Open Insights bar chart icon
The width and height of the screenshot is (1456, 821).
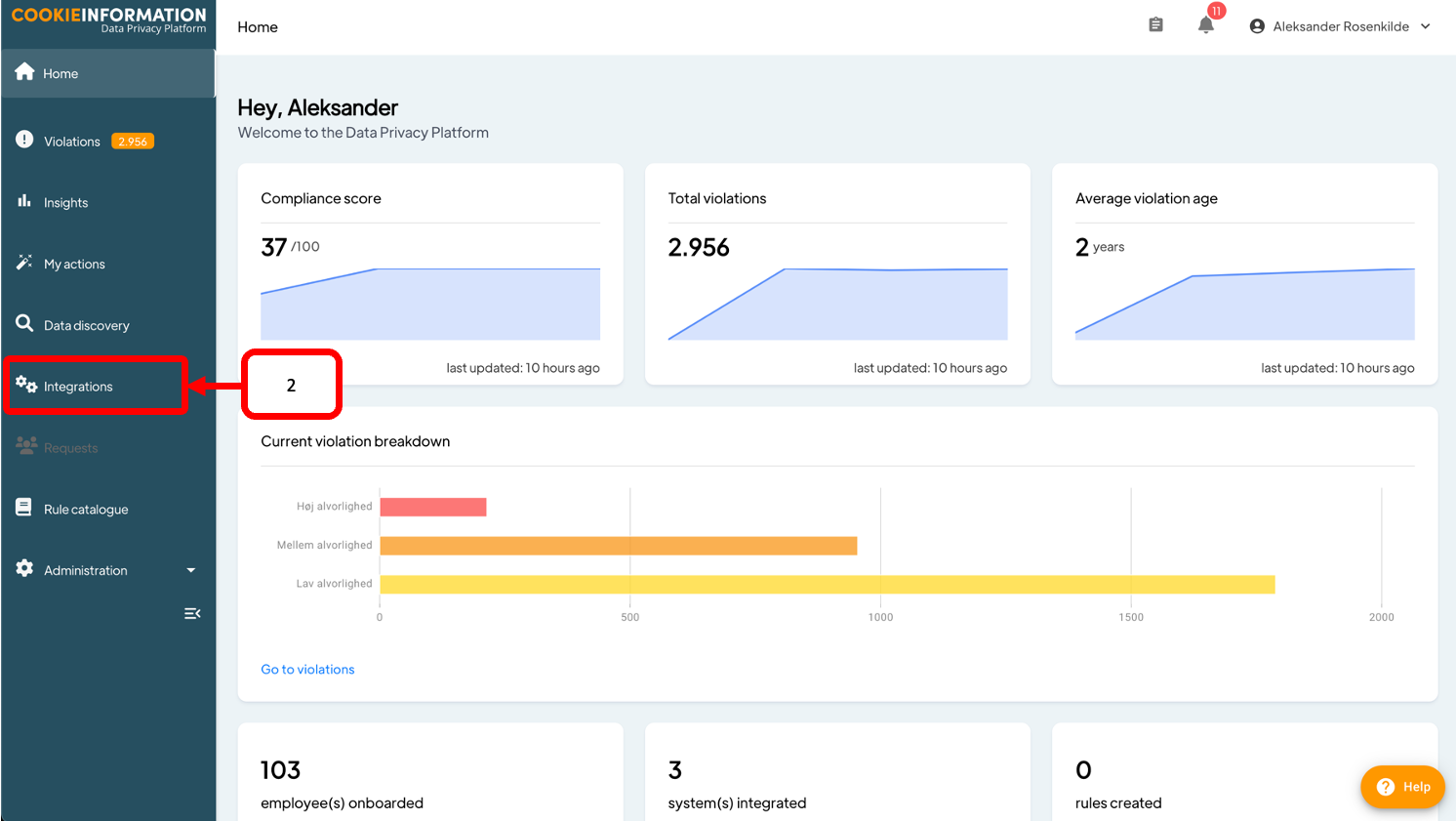tap(25, 201)
